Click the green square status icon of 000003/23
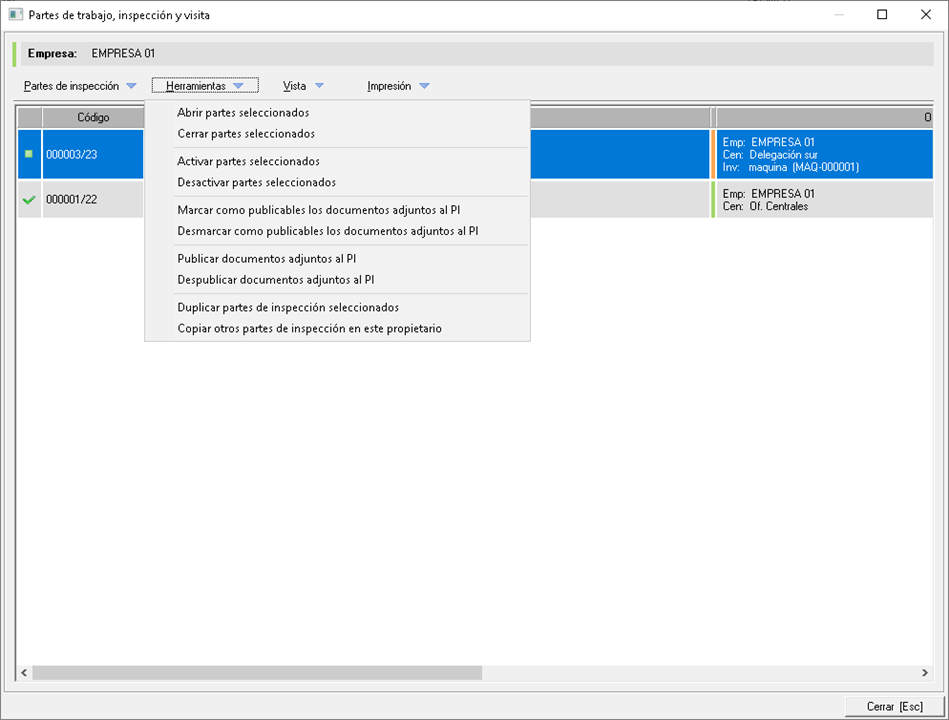949x720 pixels. coord(29,154)
